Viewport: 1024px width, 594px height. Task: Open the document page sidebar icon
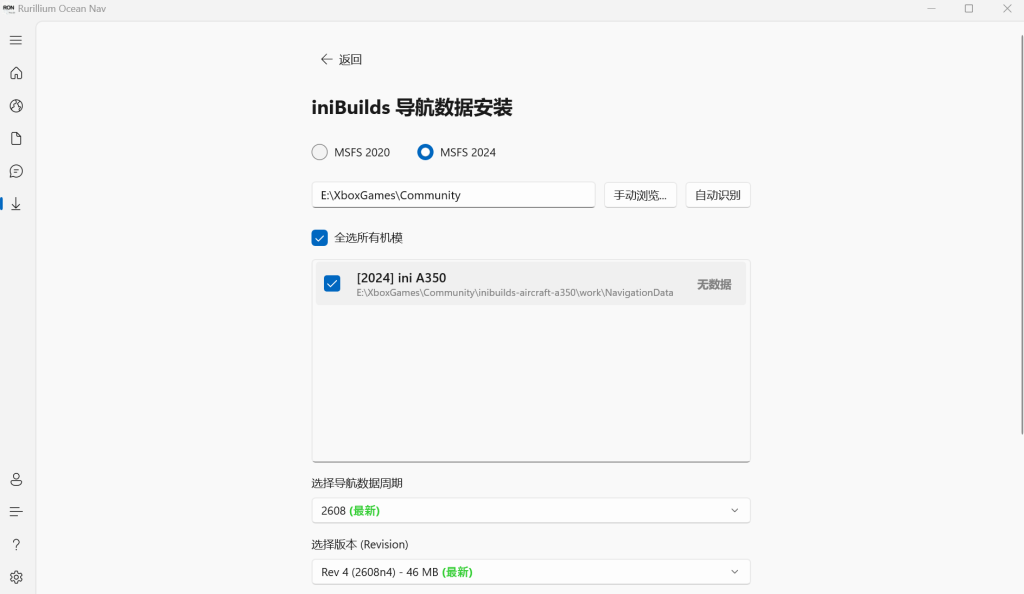(16, 138)
